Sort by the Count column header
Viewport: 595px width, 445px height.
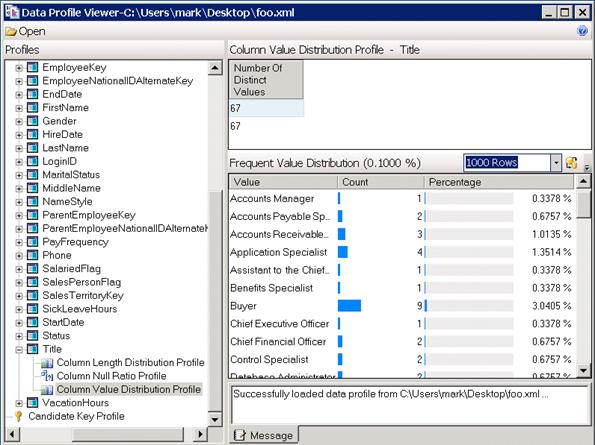381,182
